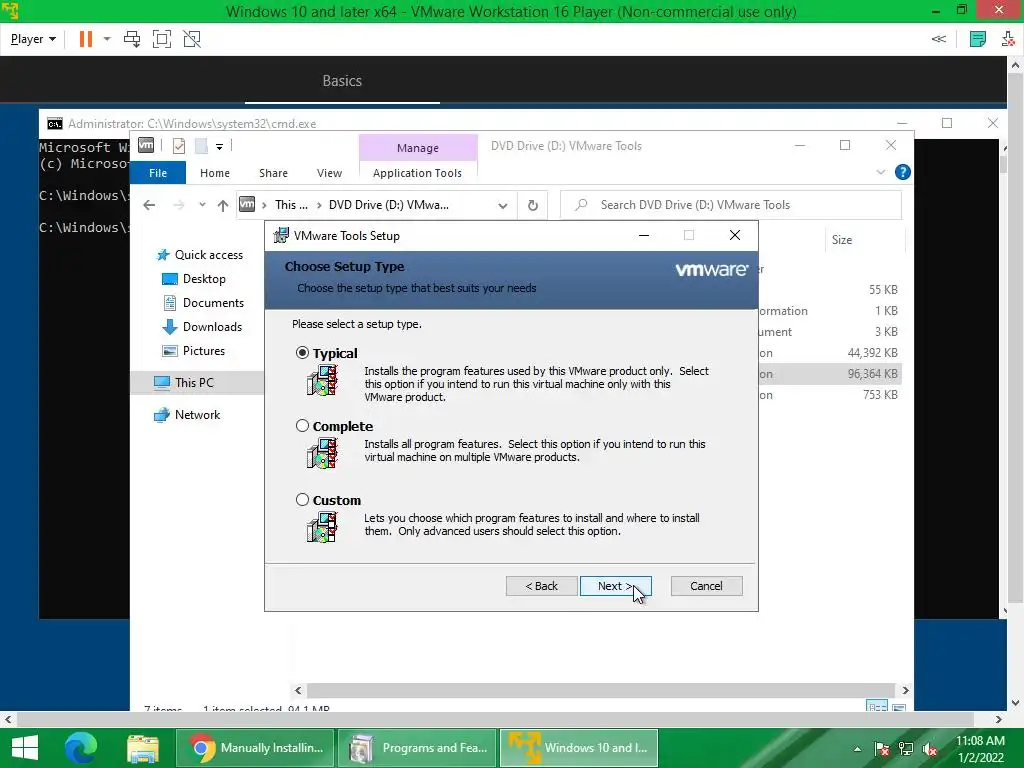1024x768 pixels.
Task: Pause the virtual machine
Action: click(86, 39)
